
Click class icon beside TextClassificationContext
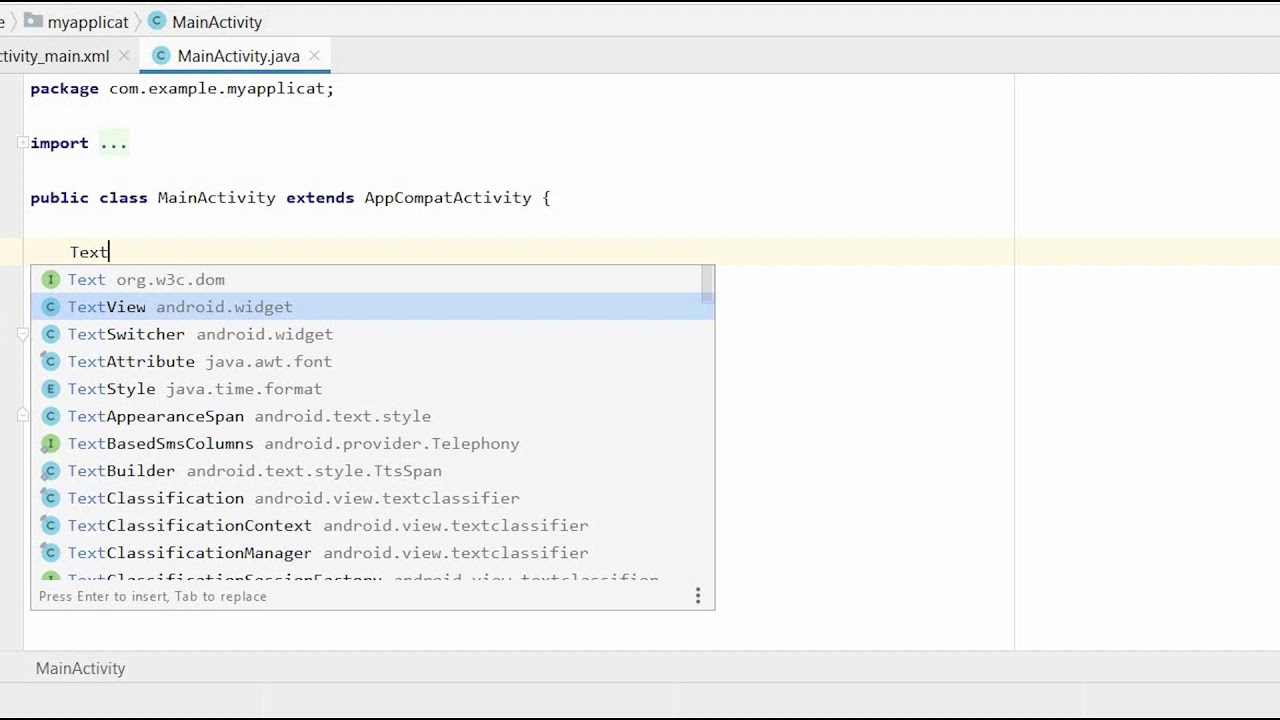[50, 525]
